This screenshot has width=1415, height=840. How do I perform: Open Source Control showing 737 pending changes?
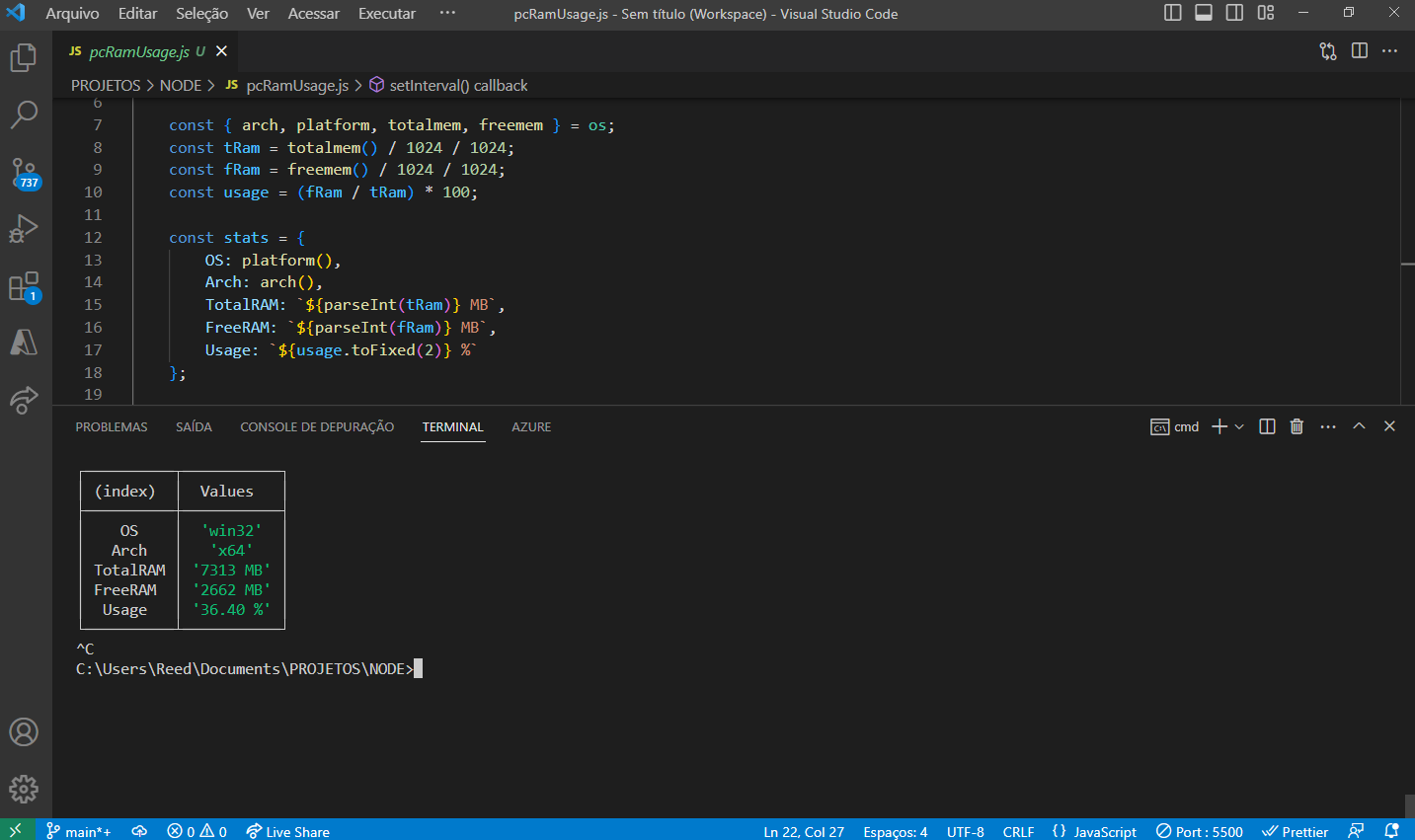(24, 172)
